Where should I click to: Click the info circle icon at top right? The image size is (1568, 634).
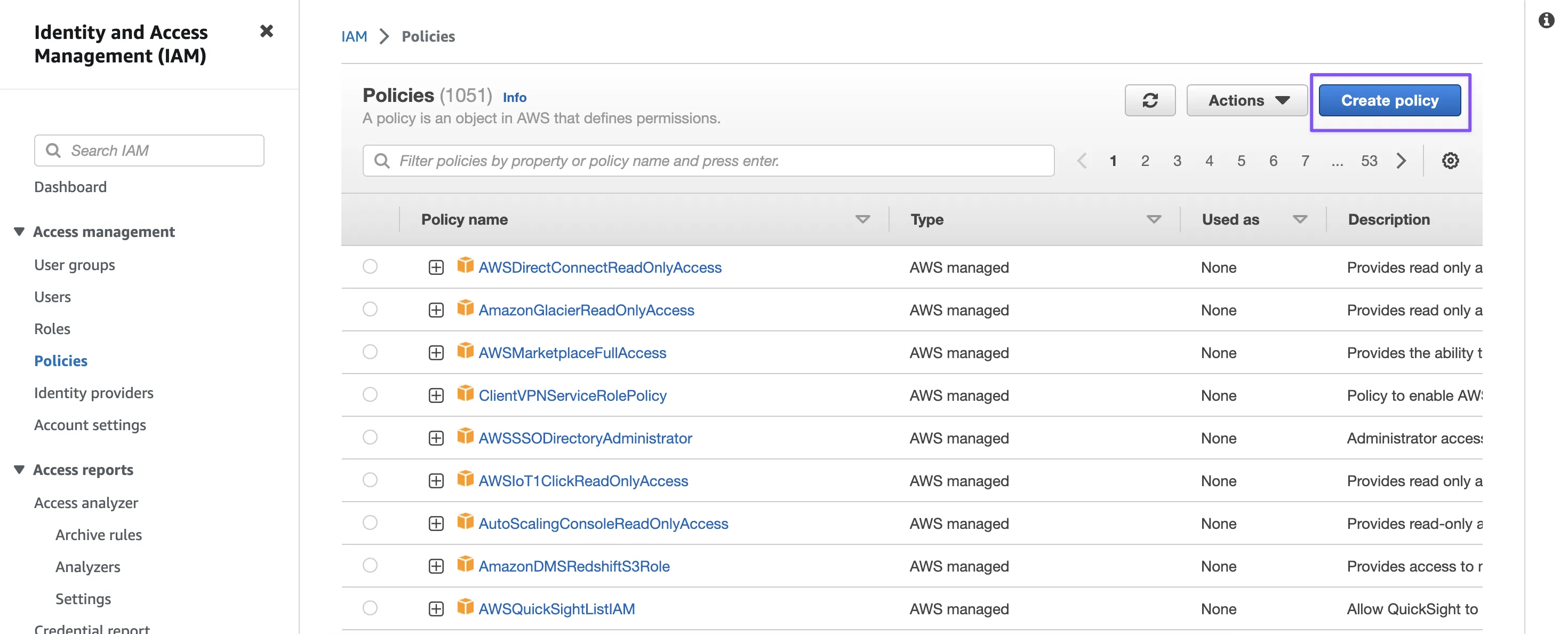pos(1546,21)
